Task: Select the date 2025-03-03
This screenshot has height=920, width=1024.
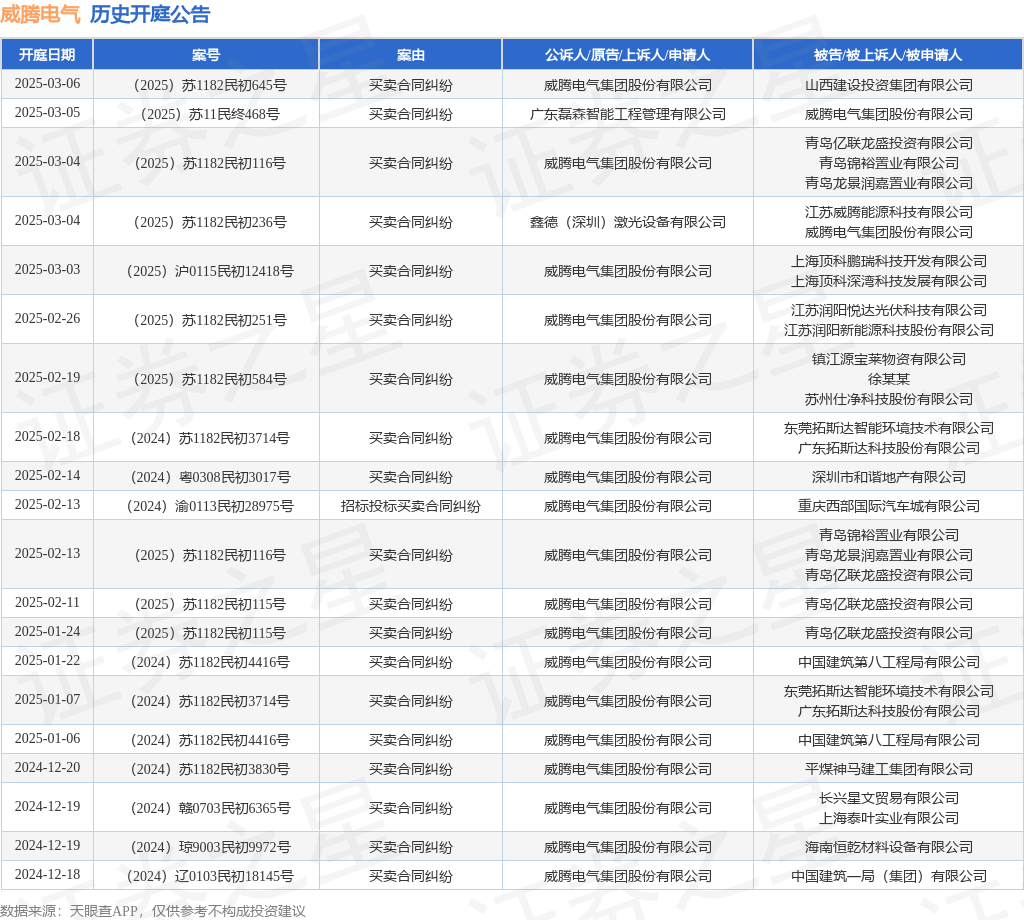Action: point(48,270)
